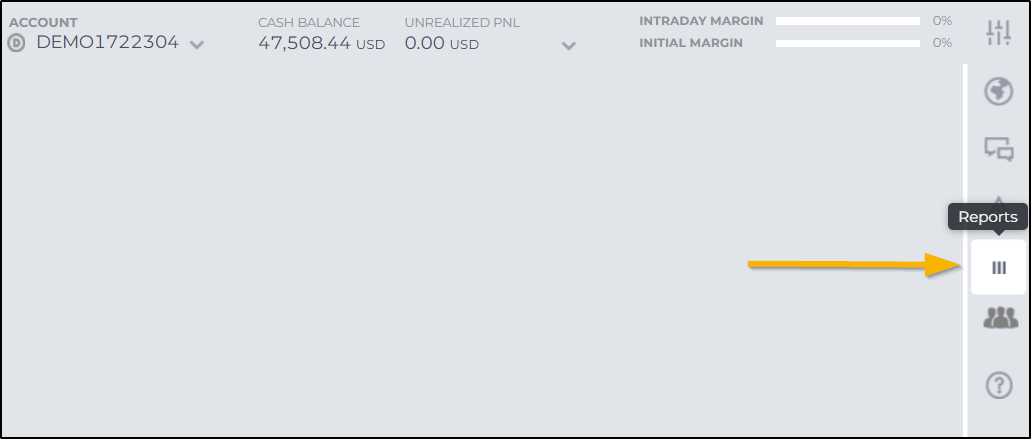This screenshot has height=439, width=1031.
Task: Click the alerts triangle icon behind tooltip
Action: tap(999, 199)
